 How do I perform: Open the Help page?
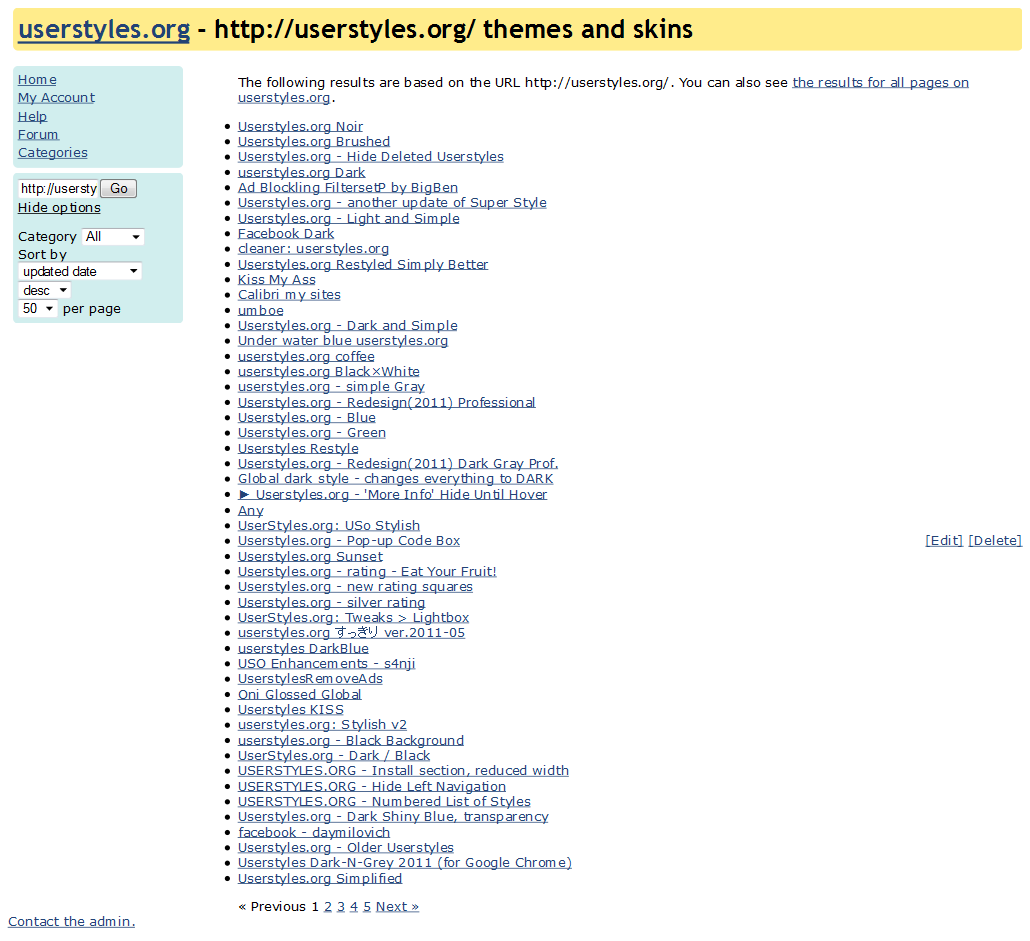click(31, 116)
